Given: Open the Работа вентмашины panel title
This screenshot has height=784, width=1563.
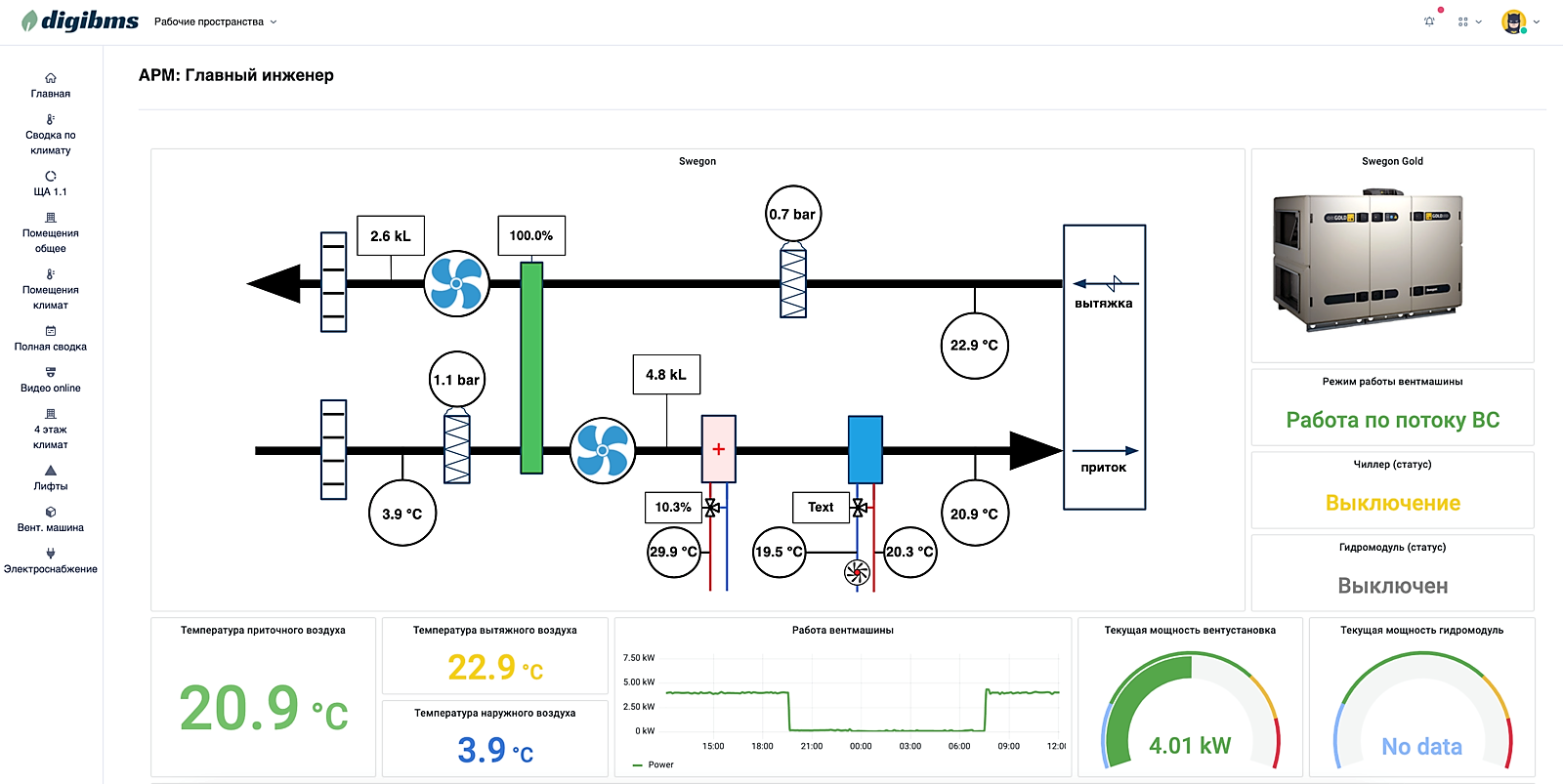Looking at the screenshot, I should point(843,630).
